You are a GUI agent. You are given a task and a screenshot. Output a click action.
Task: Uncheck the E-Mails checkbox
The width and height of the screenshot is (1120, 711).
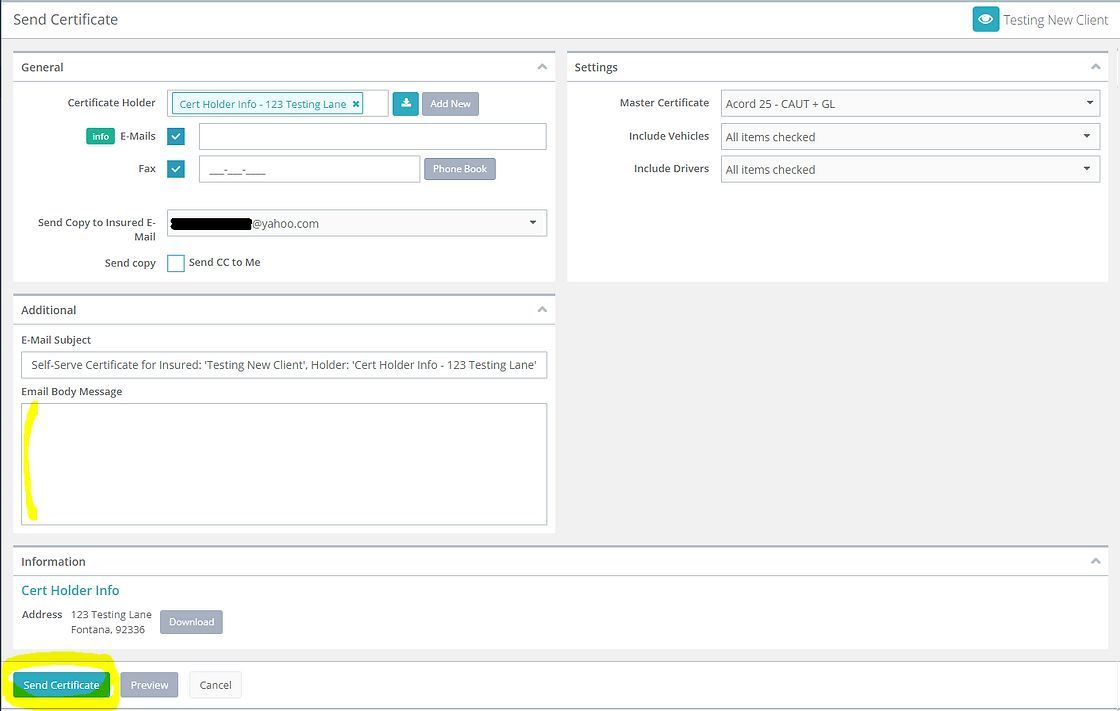click(176, 136)
